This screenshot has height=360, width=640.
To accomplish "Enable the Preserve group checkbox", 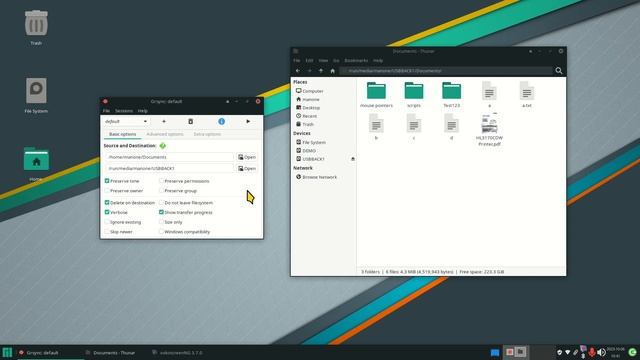I will [161, 191].
